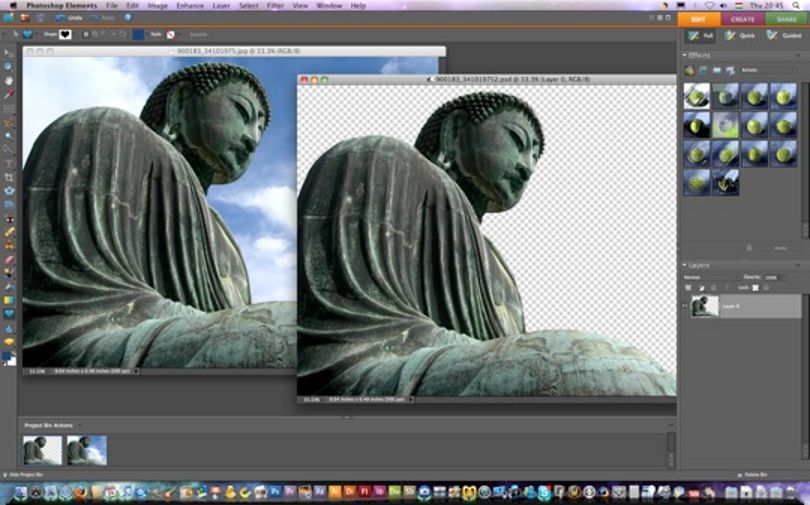Select the Hand tool
810x505 pixels.
tap(9, 81)
